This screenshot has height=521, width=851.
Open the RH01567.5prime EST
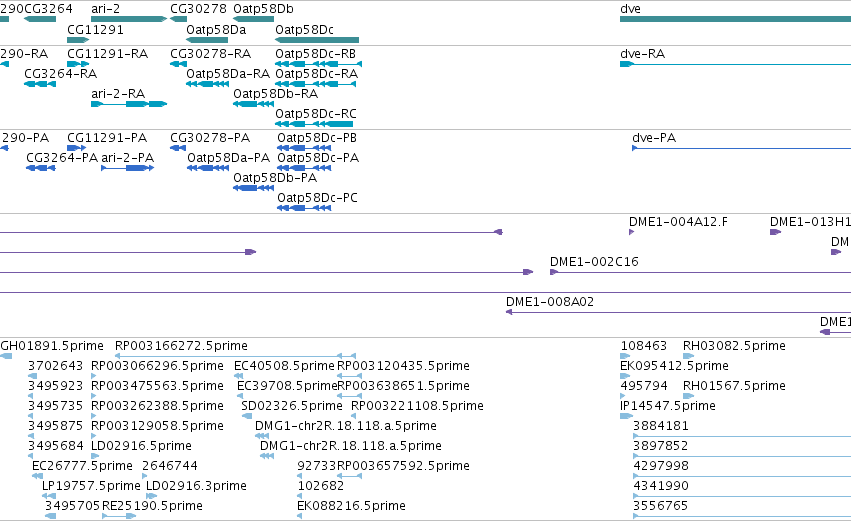(x=734, y=386)
